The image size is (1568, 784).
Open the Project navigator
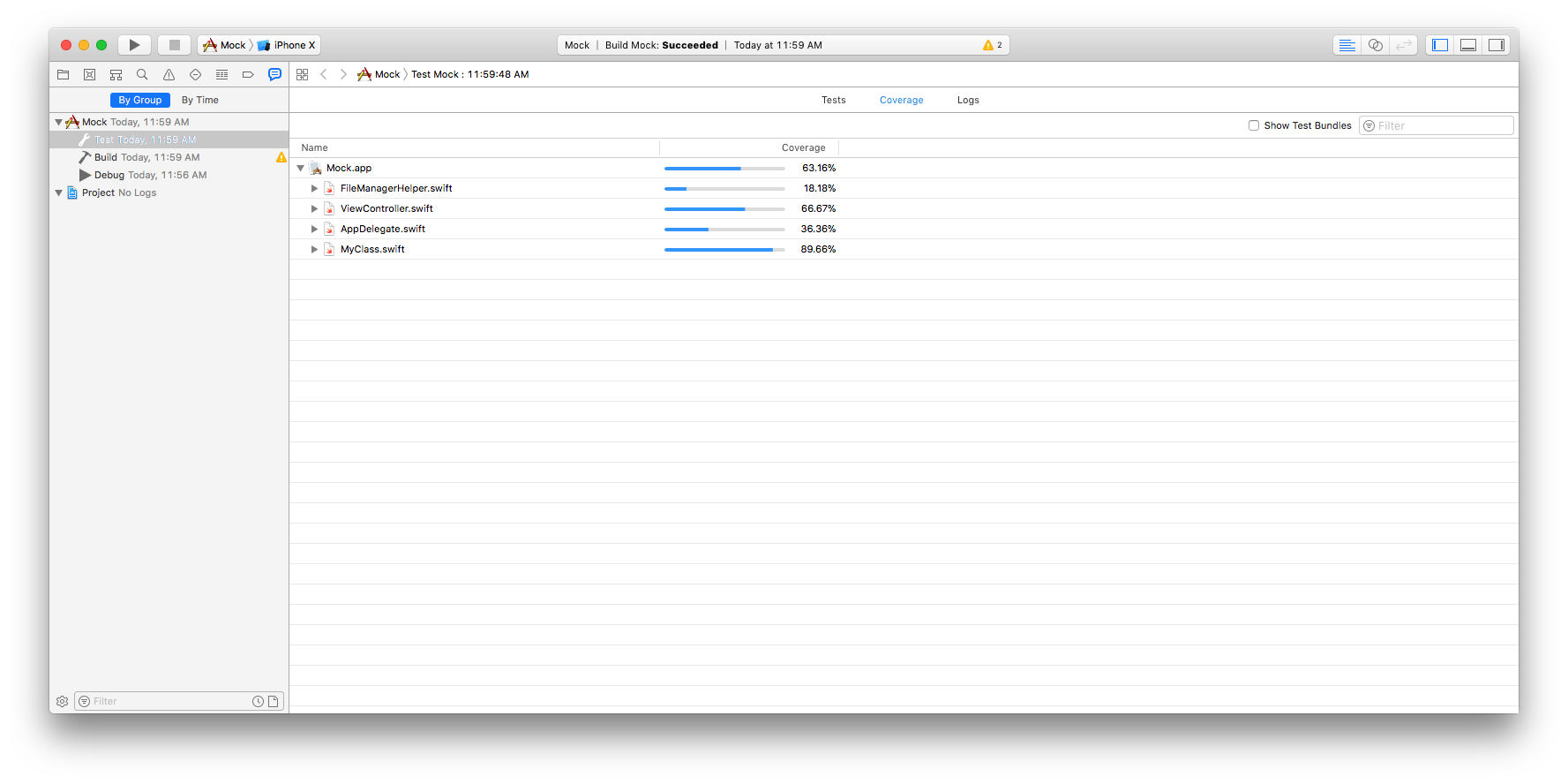(64, 75)
